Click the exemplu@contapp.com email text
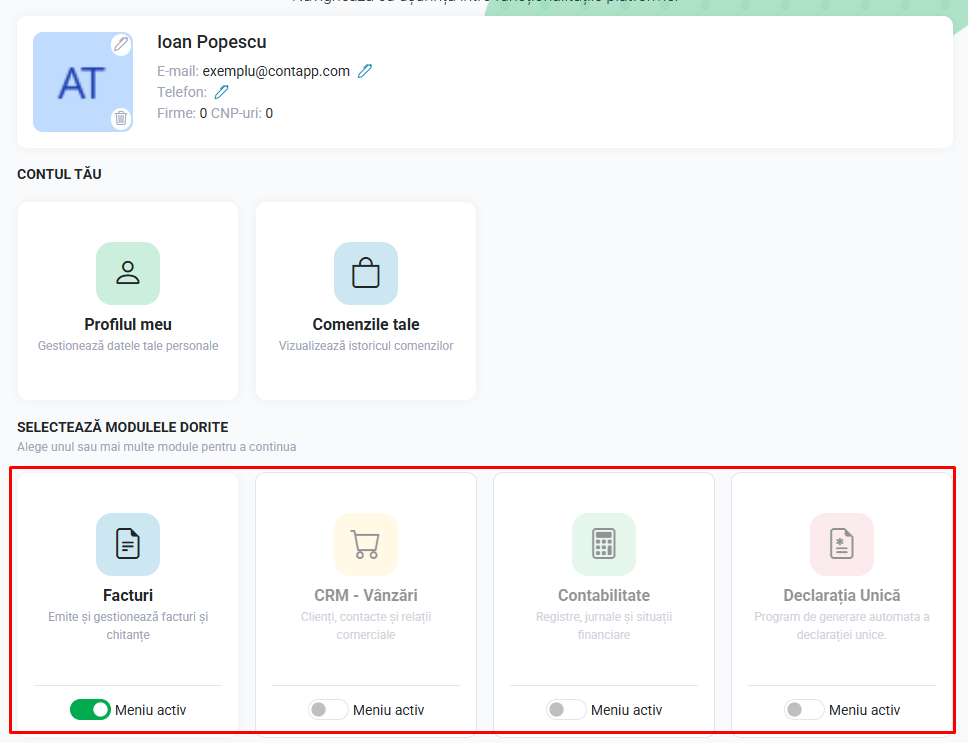 tap(276, 71)
